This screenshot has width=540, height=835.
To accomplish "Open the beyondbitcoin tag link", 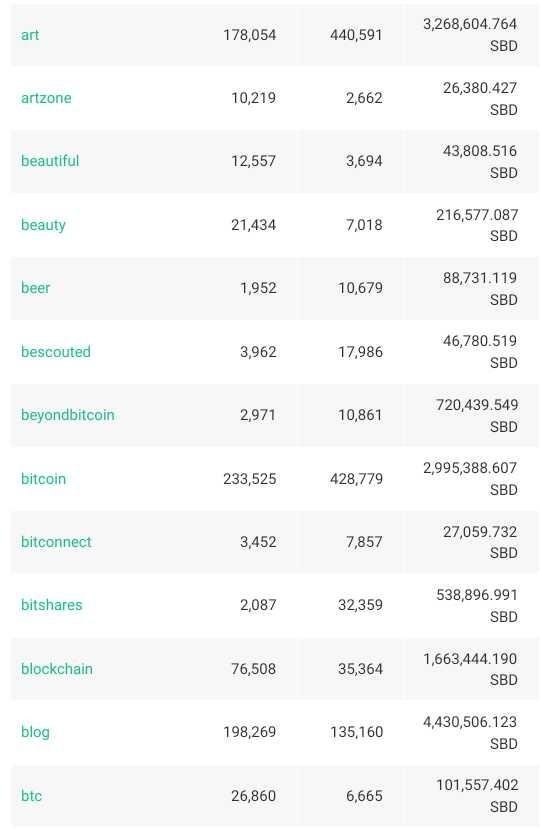I will pos(68,415).
